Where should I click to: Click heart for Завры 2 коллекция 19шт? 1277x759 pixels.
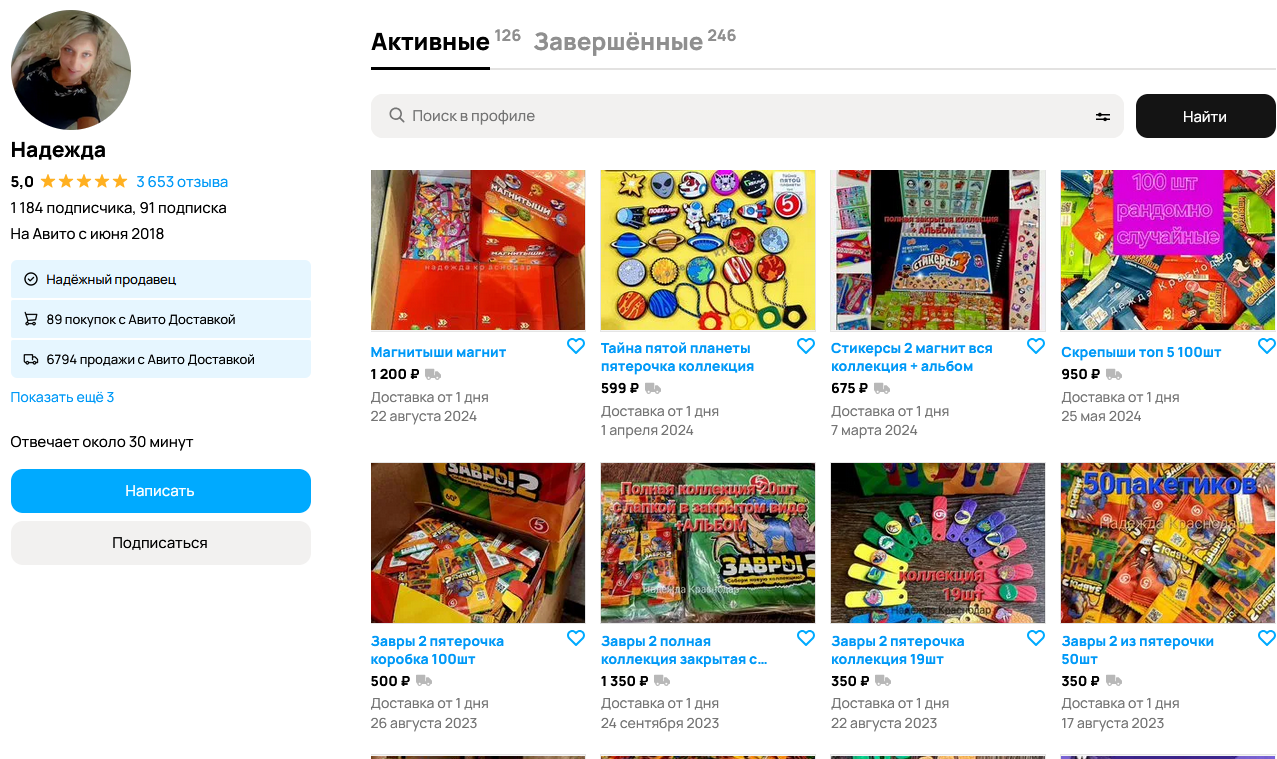tap(1036, 638)
